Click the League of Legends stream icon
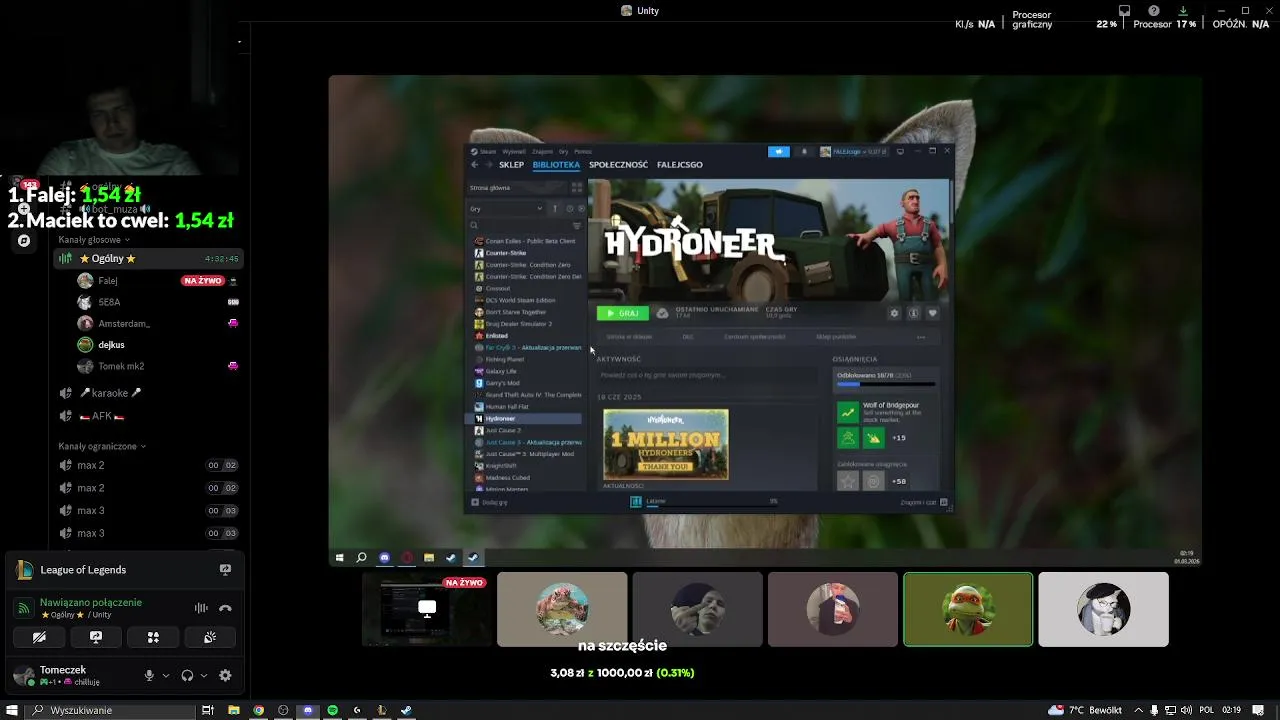 point(225,570)
